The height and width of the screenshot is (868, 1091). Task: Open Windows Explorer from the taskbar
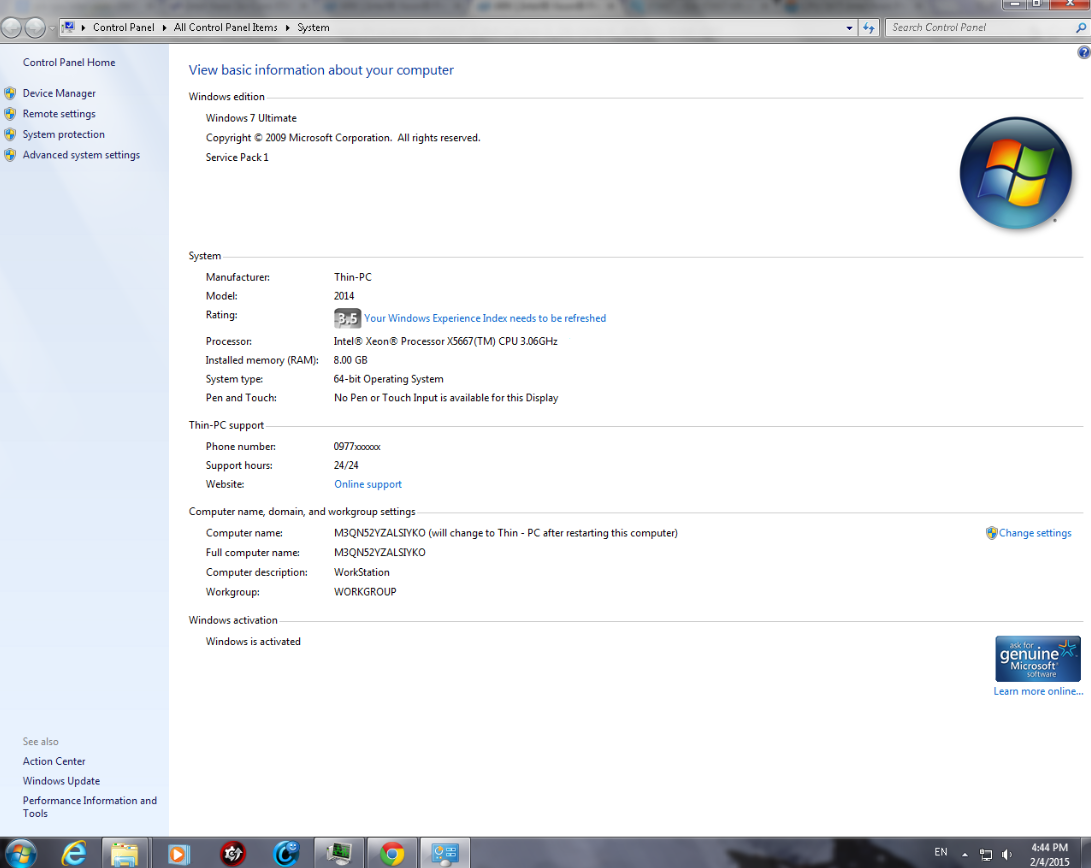click(x=125, y=854)
